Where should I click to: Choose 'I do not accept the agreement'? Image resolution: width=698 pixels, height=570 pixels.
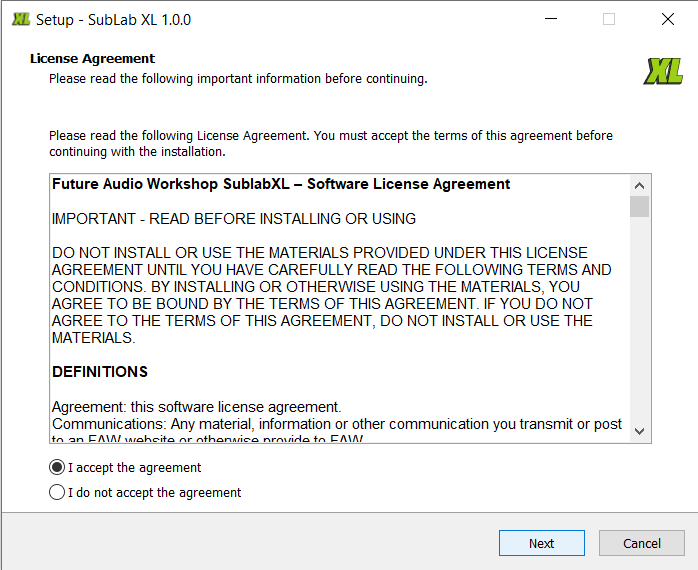point(57,492)
